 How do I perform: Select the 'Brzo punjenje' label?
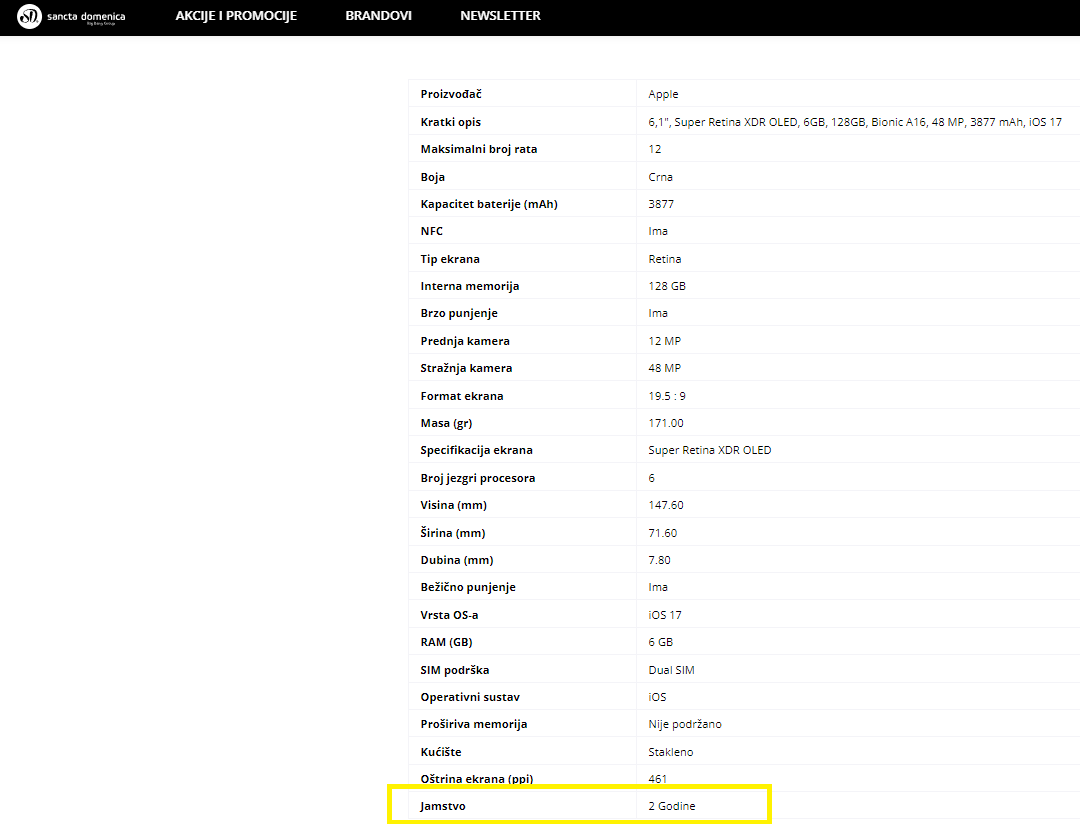[x=459, y=313]
